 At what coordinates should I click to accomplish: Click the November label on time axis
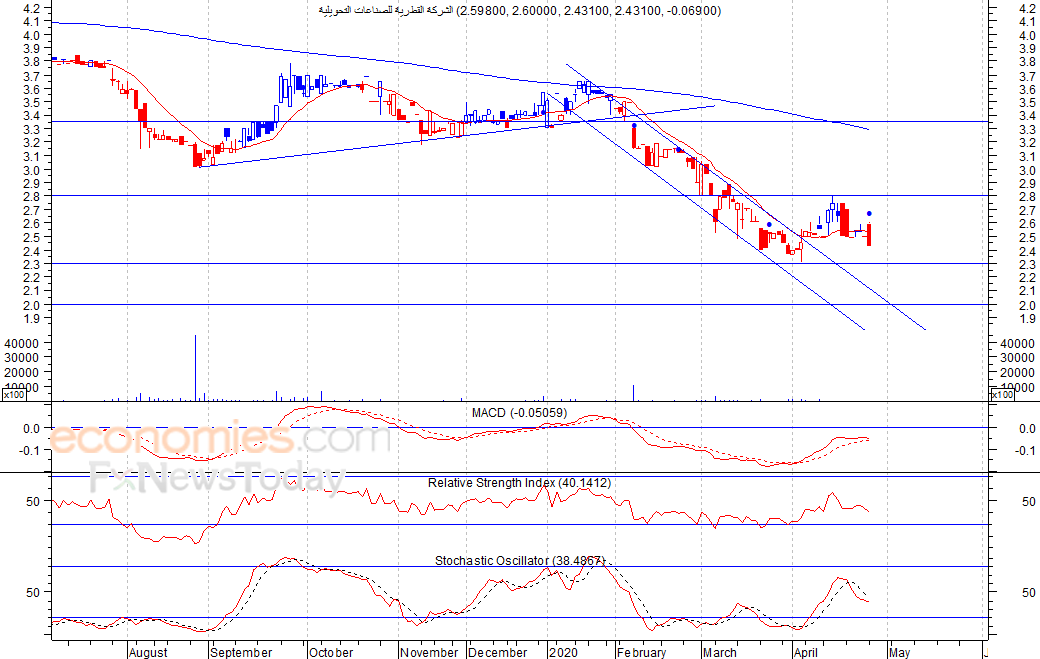tap(429, 652)
